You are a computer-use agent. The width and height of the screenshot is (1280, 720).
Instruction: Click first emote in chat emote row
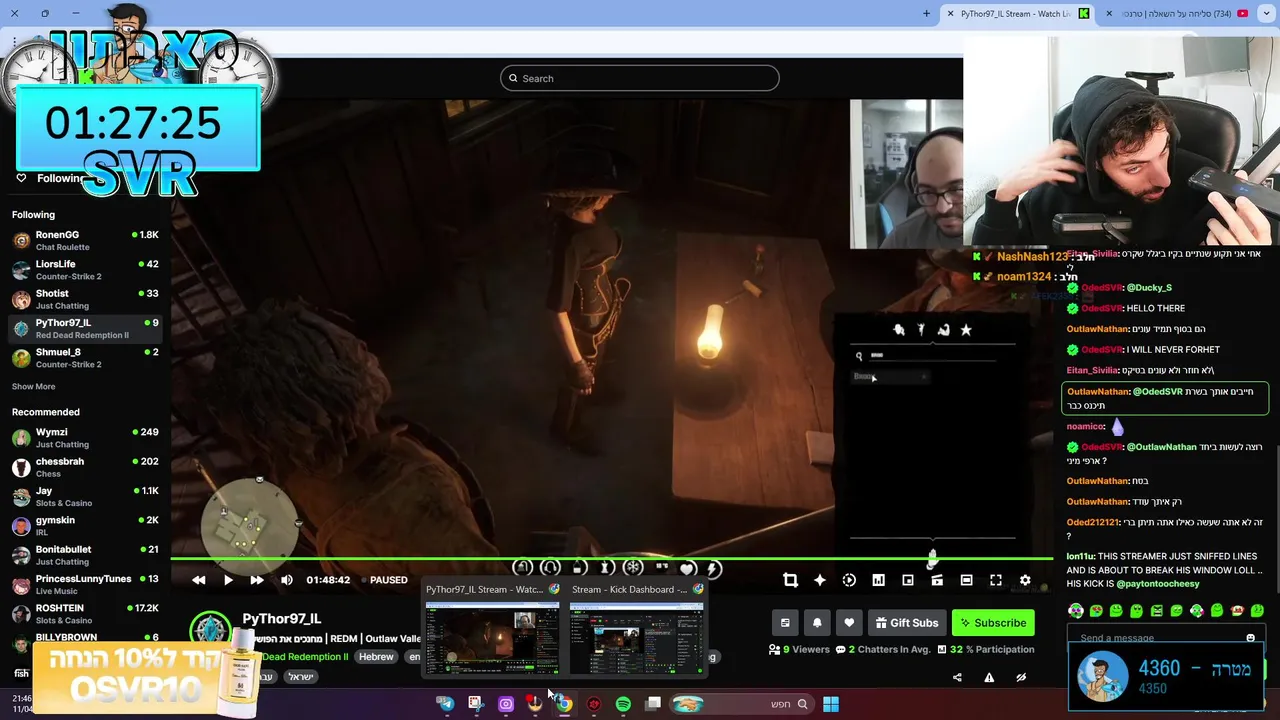click(x=1075, y=611)
